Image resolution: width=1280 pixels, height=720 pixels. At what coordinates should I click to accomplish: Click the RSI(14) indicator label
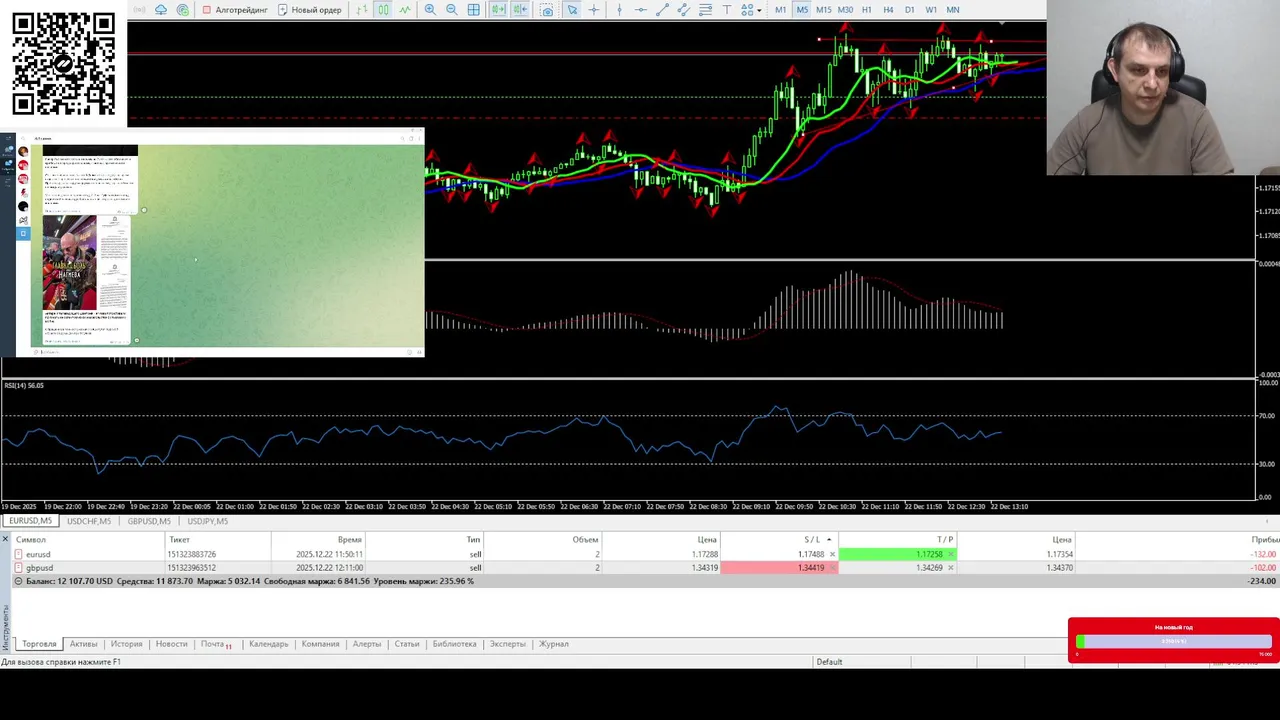pyautogui.click(x=23, y=386)
